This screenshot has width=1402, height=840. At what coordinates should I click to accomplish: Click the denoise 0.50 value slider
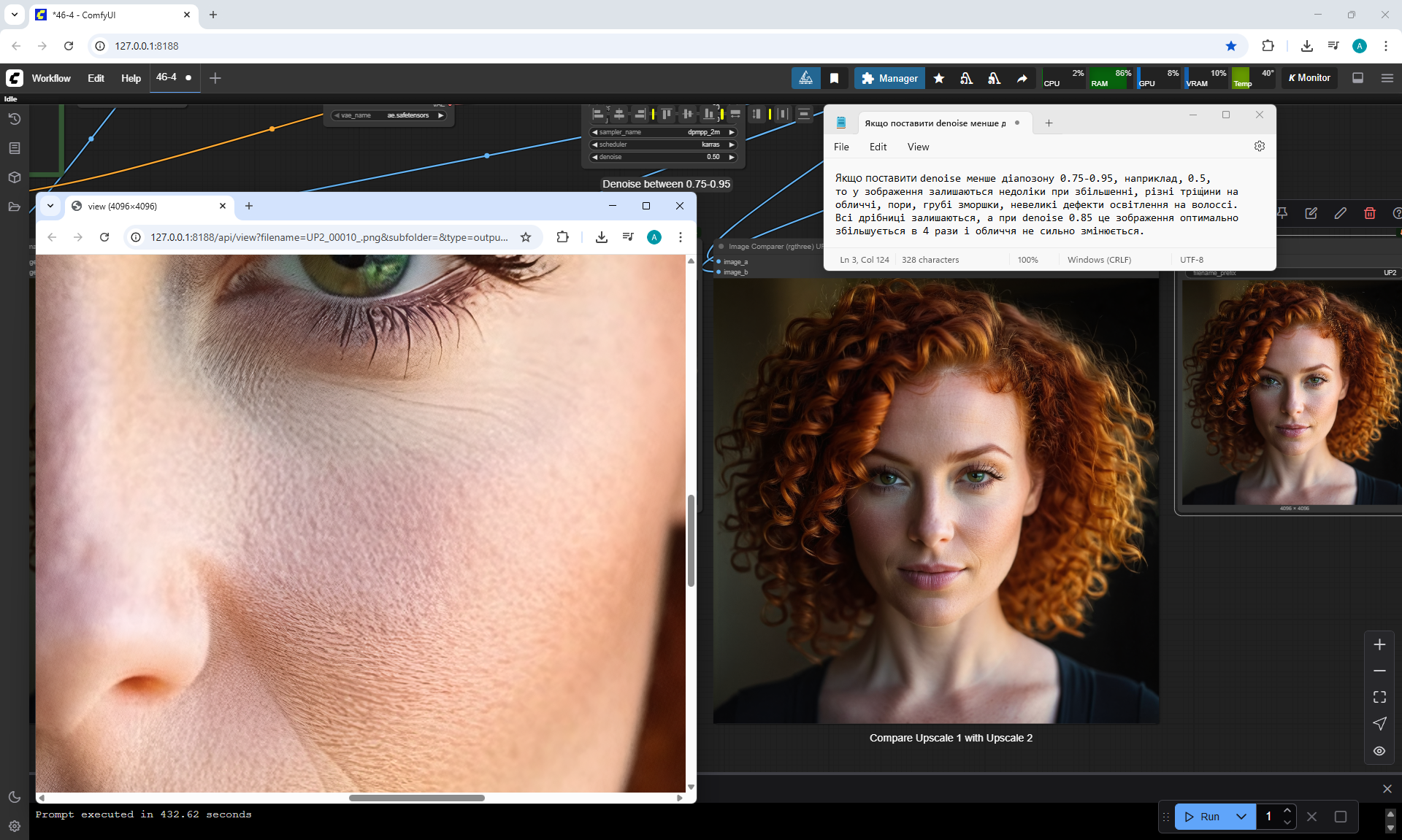663,157
